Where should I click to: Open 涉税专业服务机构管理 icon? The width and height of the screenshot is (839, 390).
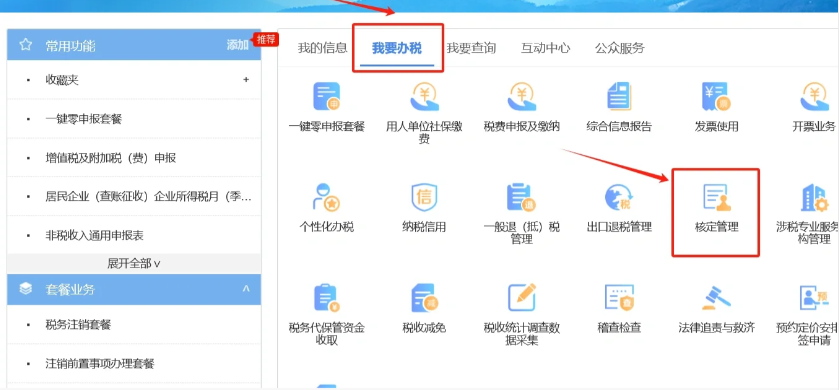coord(814,197)
